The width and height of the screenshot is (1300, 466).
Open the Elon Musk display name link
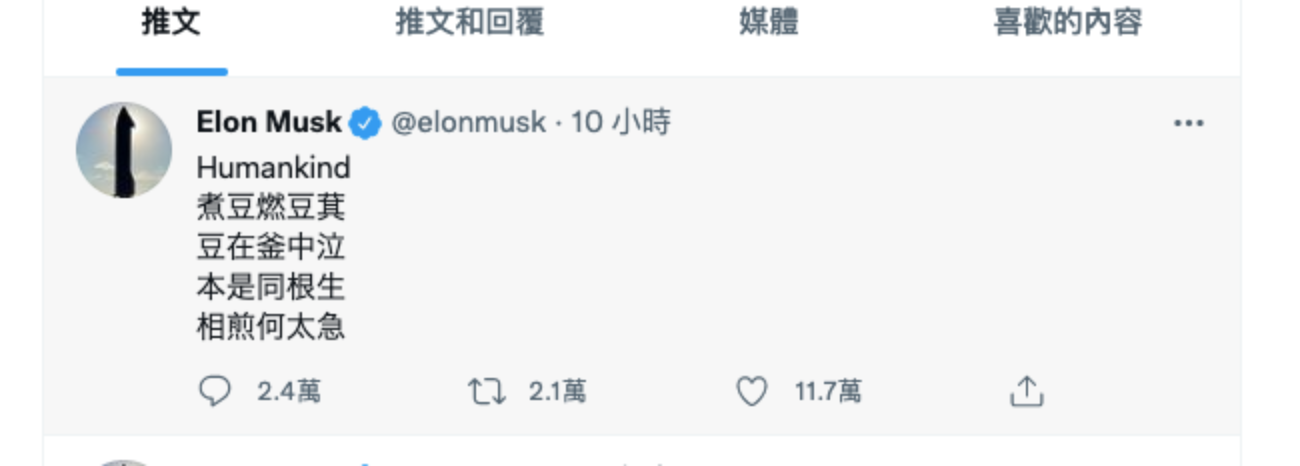point(269,123)
